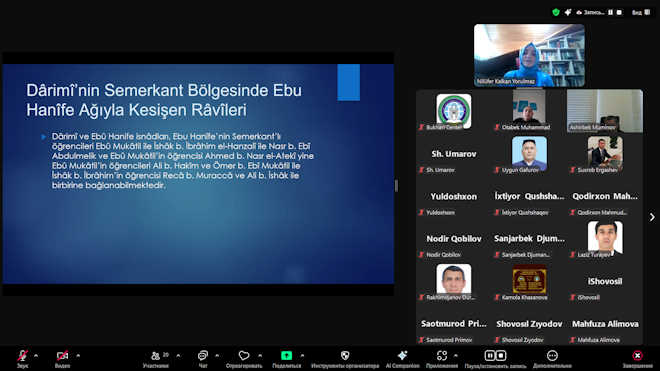This screenshot has height=371, width=660.
Task: Pause or stop recording in bottom toolbar
Action: tap(495, 356)
